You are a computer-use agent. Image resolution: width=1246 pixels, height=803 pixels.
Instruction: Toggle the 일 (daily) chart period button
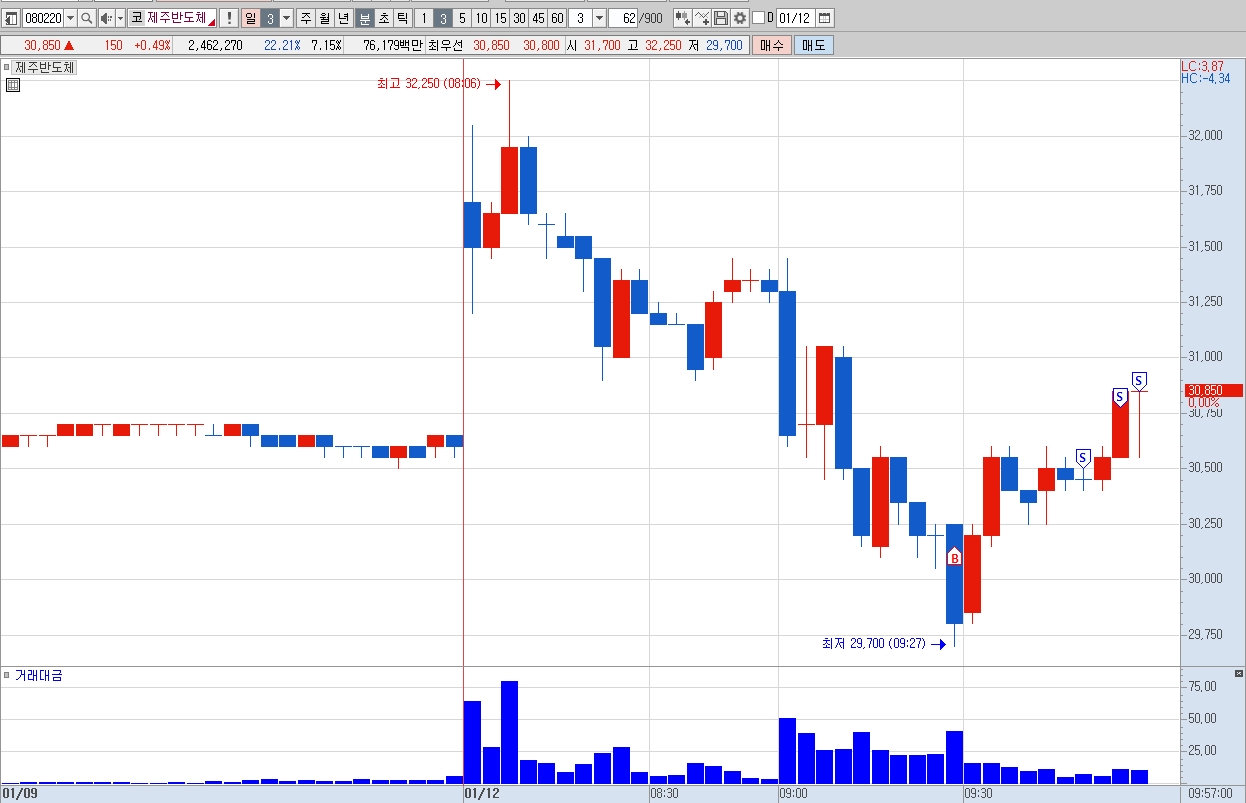click(250, 18)
